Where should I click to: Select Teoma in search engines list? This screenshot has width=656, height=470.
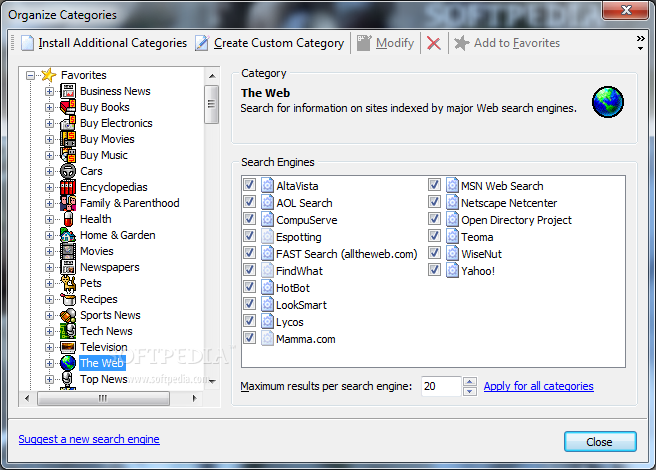coord(477,237)
